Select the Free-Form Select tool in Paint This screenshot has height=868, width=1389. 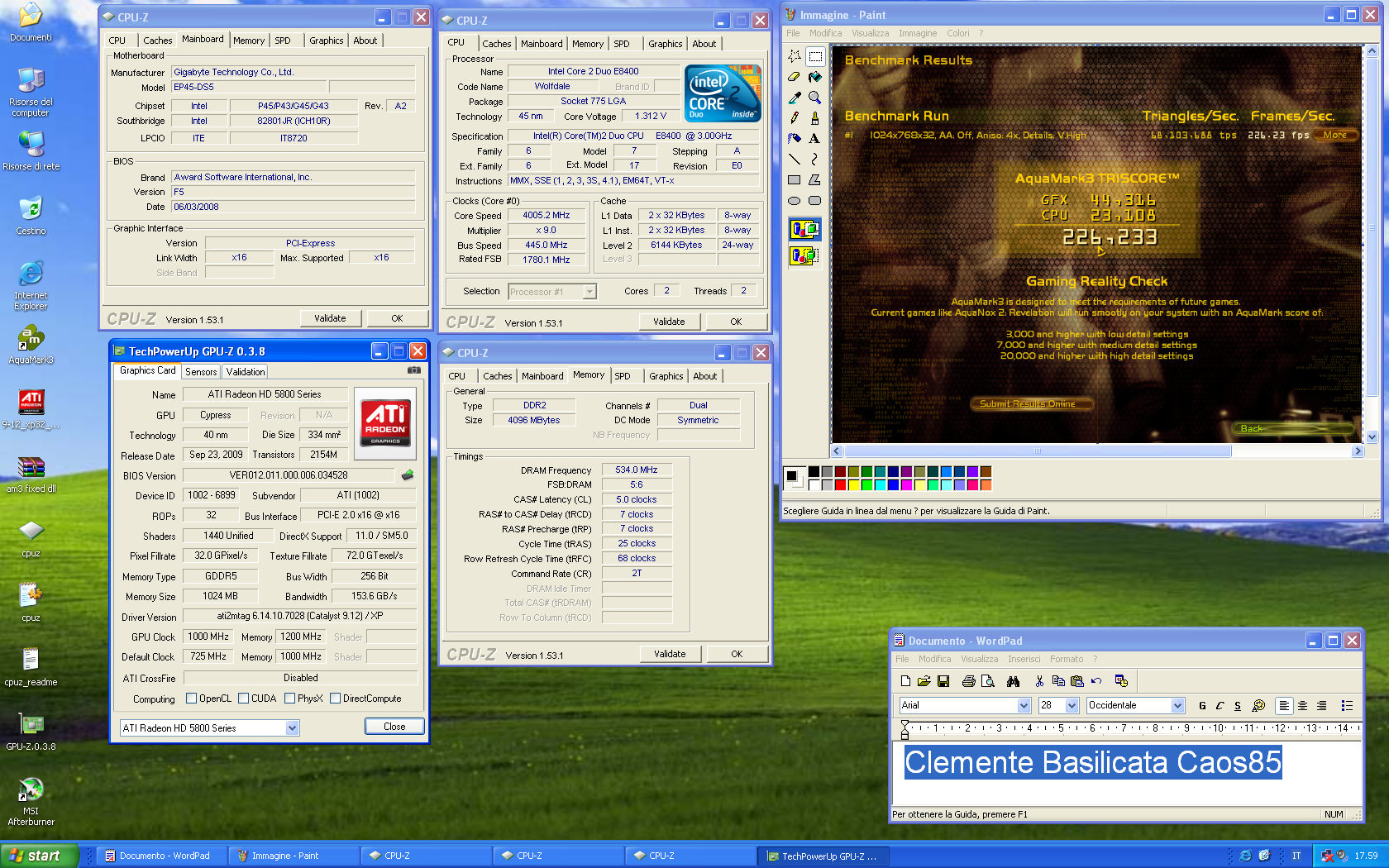(795, 56)
